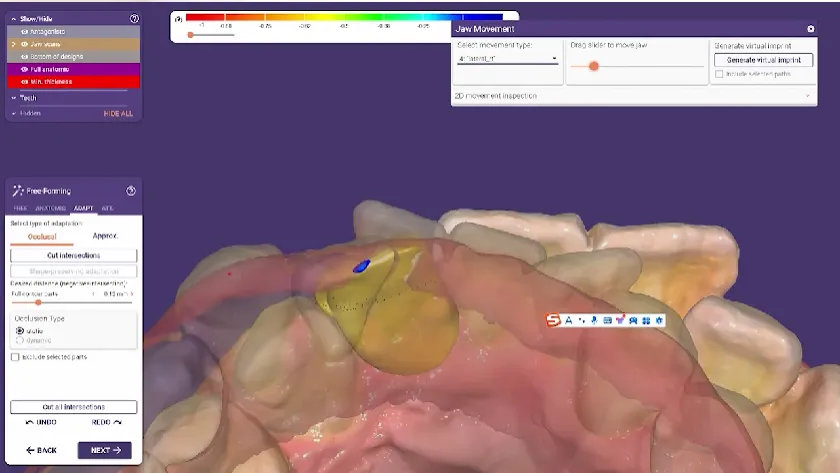Click the Free-Forming magic wand icon
The width and height of the screenshot is (840, 473).
click(17, 191)
